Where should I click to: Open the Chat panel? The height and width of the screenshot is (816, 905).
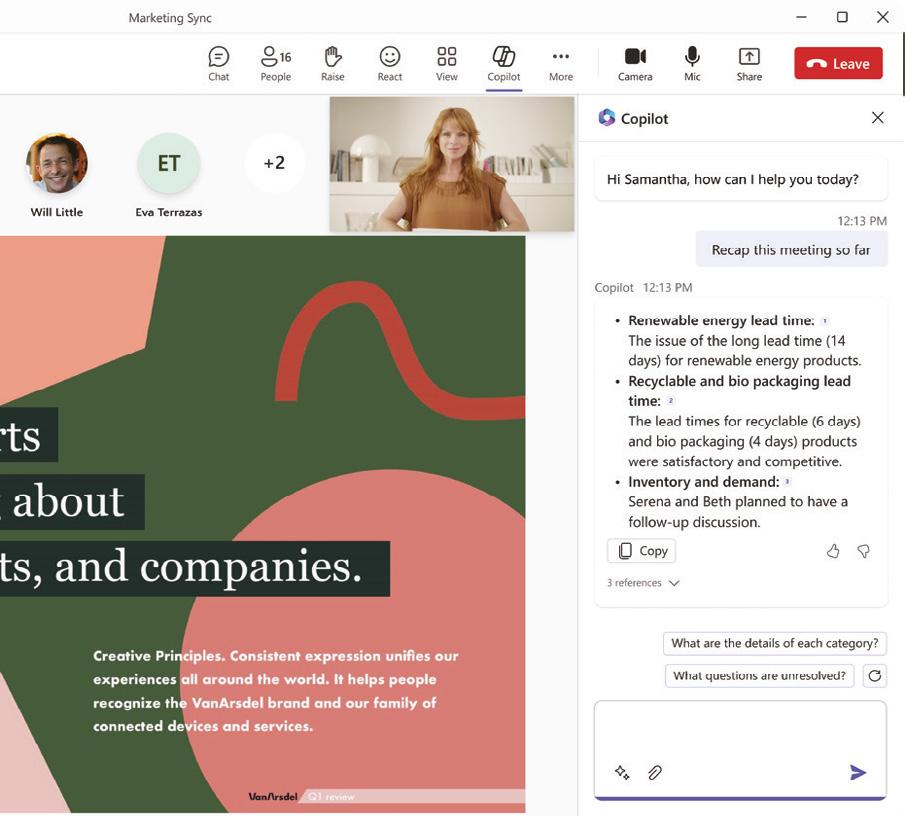pos(219,63)
